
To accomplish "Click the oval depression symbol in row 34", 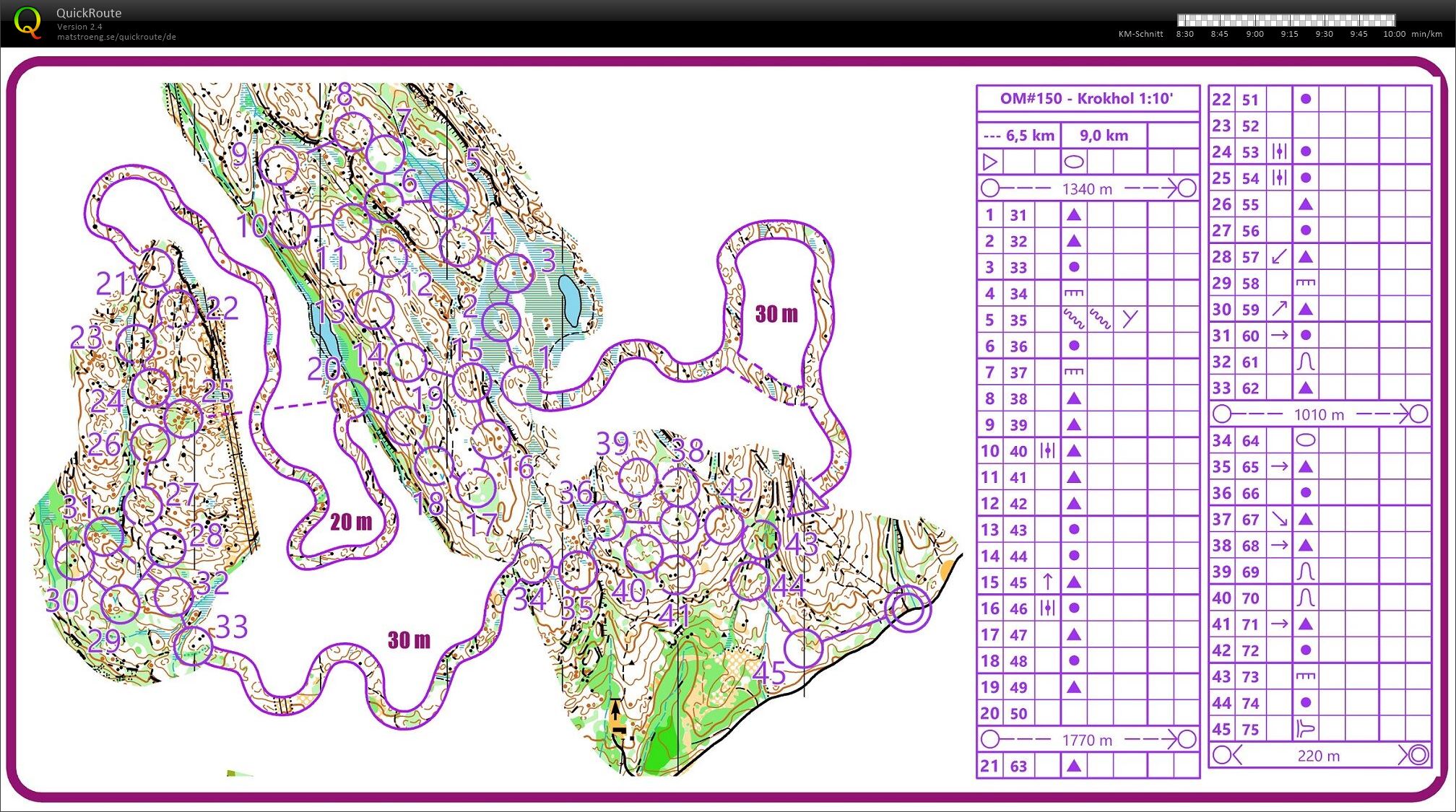I will click(x=1306, y=440).
